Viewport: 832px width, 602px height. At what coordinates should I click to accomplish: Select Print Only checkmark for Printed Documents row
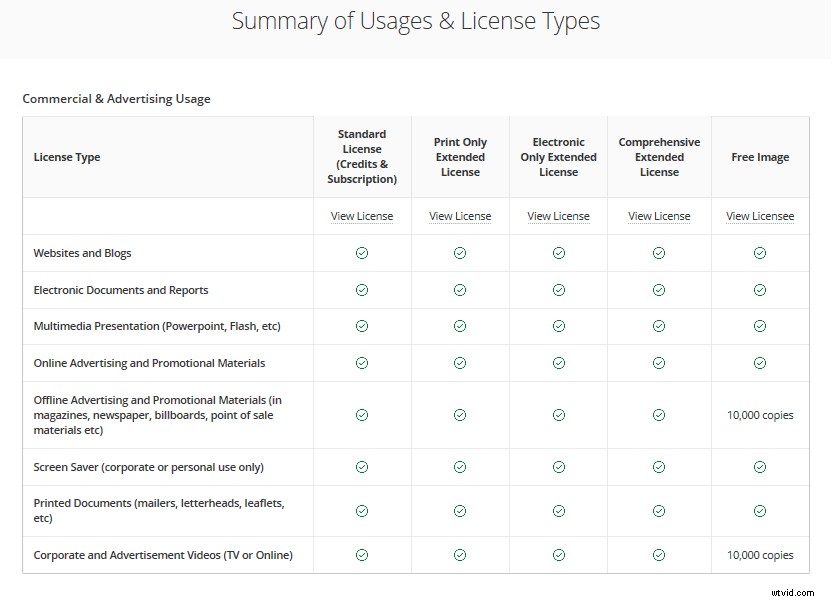(460, 511)
